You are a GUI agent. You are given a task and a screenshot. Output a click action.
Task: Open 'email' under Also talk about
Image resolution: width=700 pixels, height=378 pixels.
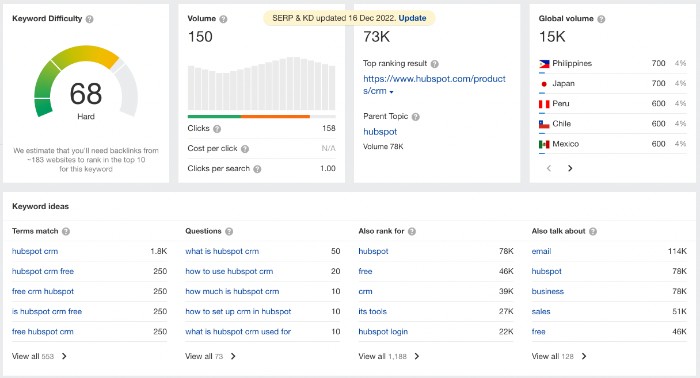tap(541, 251)
